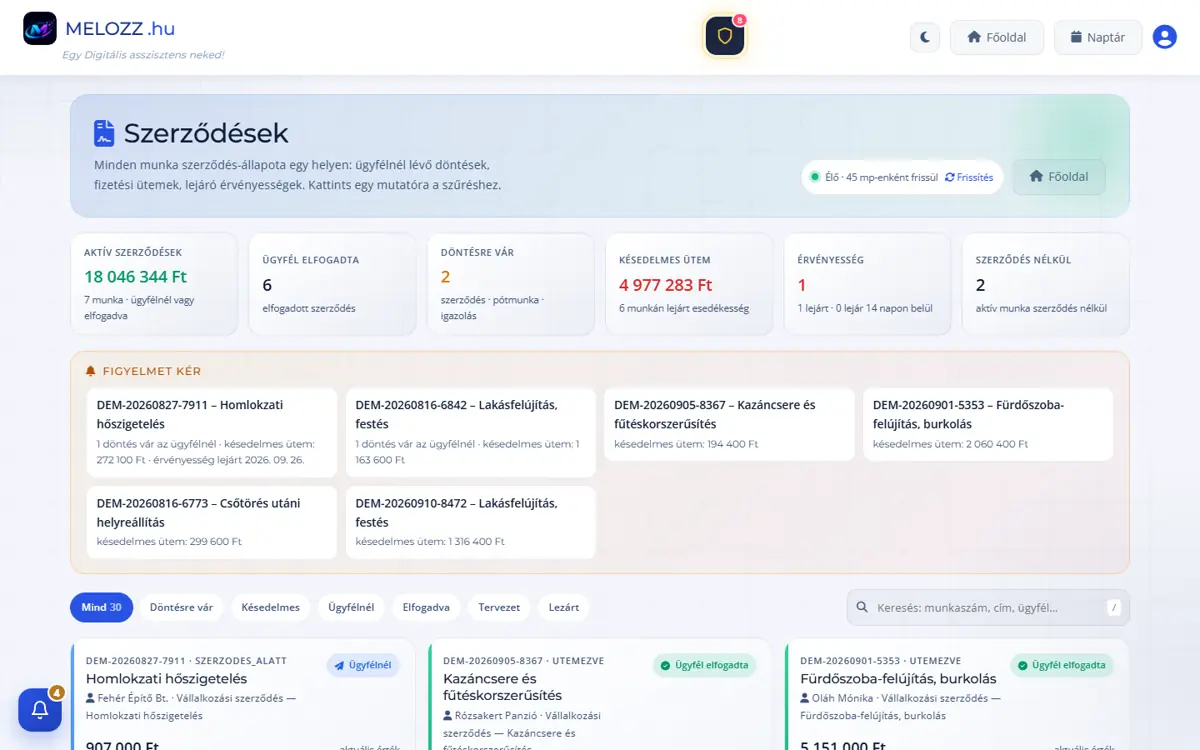The height and width of the screenshot is (750, 1200).
Task: Open the shield notification badge icon
Action: point(725,36)
